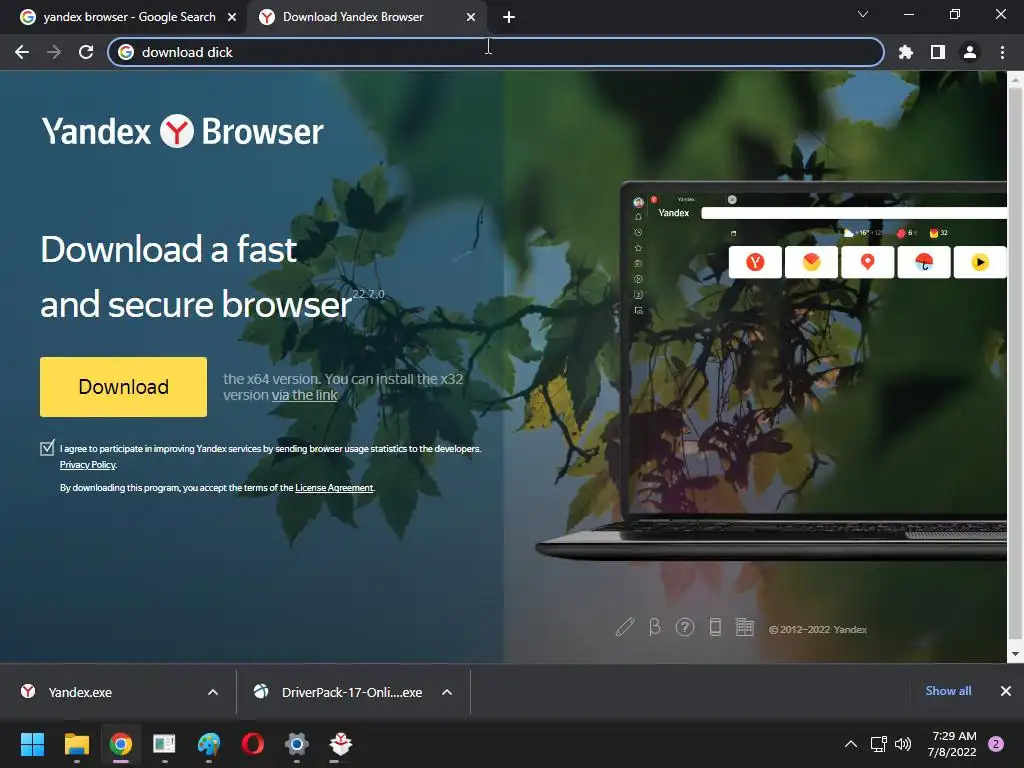Screen dimensions: 1024x768
Task: Close the downloads bar
Action: pos(1006,691)
